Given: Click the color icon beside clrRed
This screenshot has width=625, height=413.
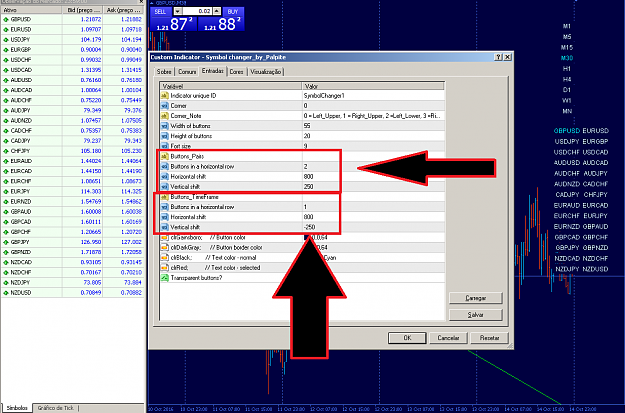Looking at the screenshot, I should click(x=165, y=268).
